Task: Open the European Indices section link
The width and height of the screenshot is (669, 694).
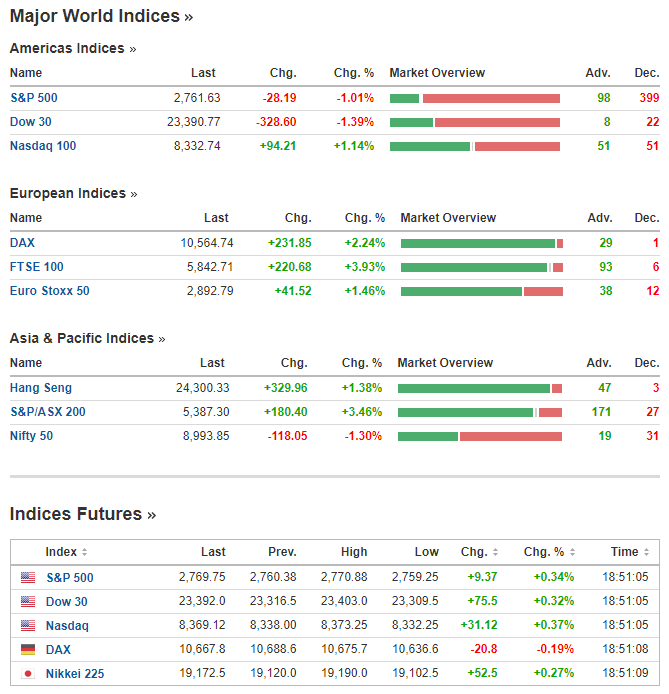Action: click(73, 193)
